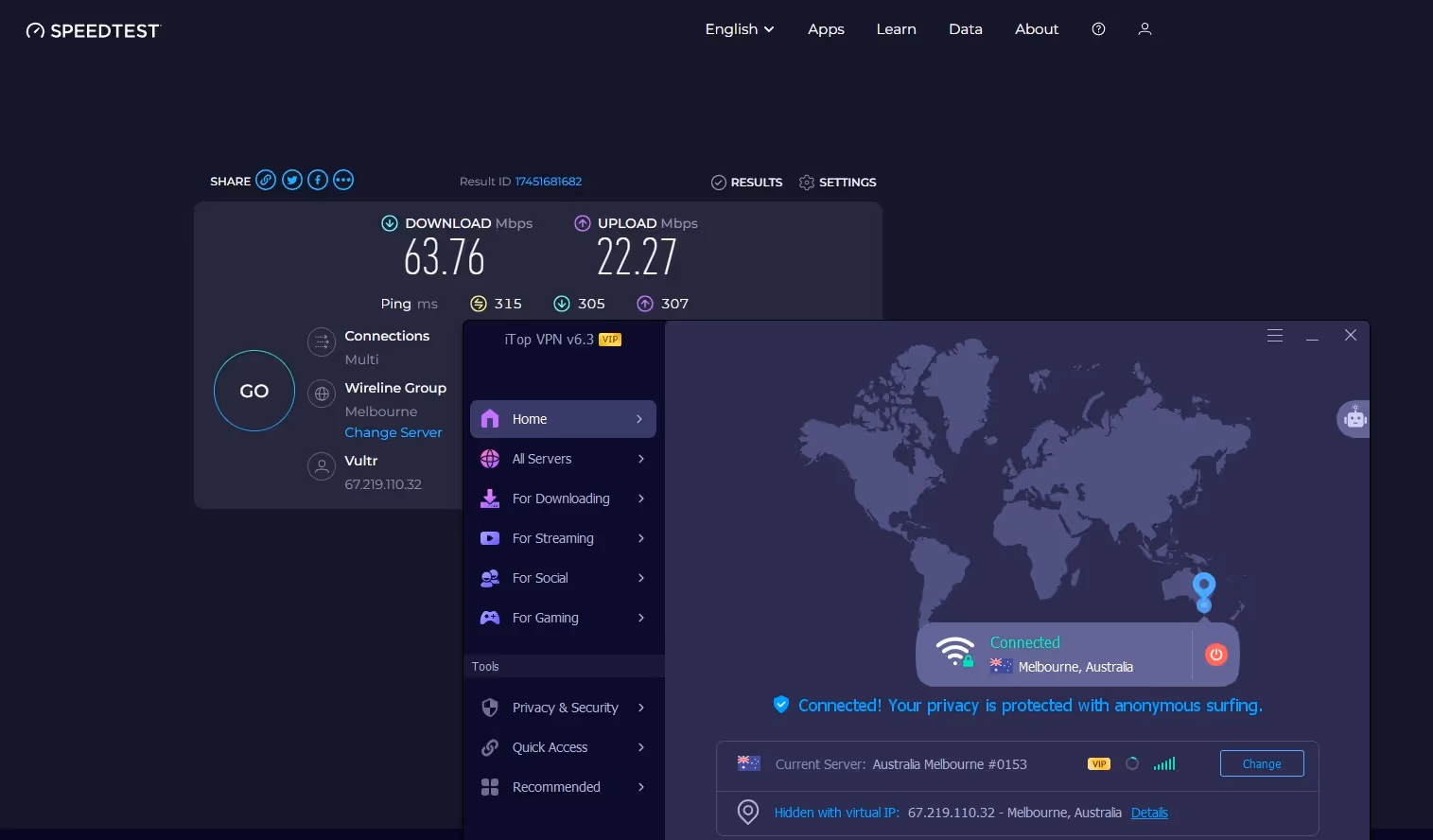1433x840 pixels.
Task: Open the user account icon
Action: coord(1145,29)
